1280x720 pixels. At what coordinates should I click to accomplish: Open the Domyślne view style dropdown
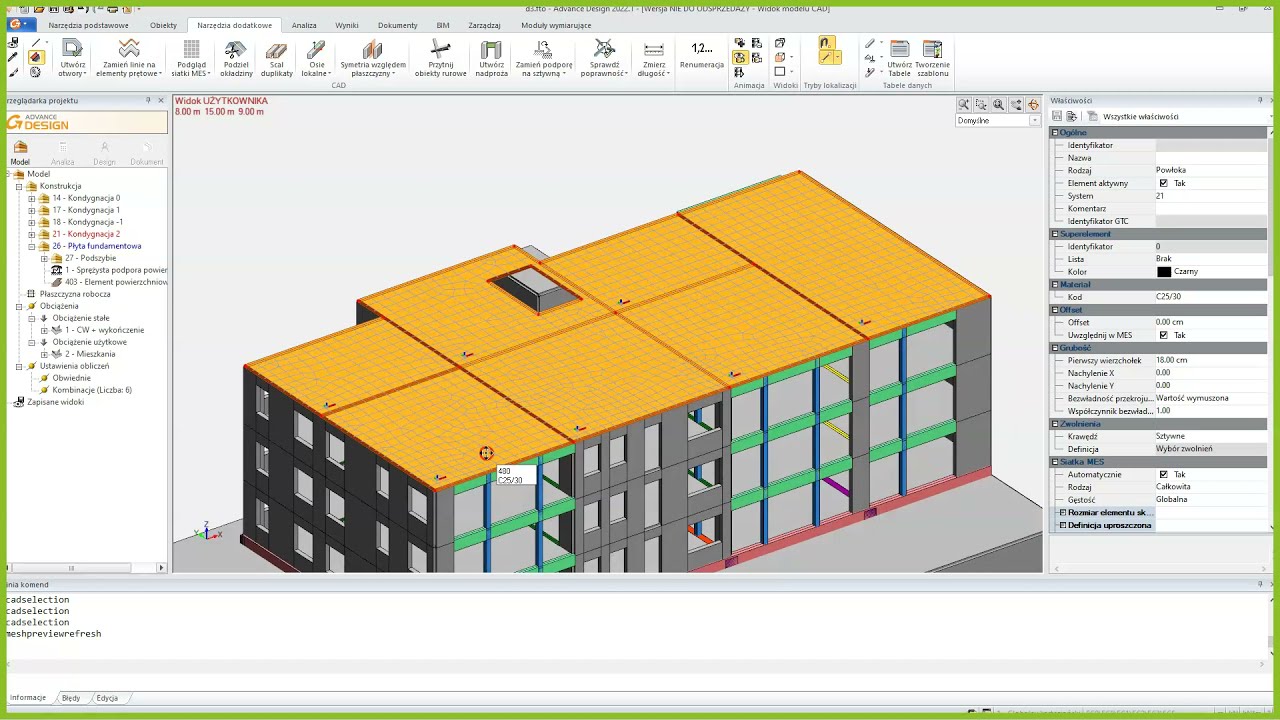pyautogui.click(x=1034, y=121)
